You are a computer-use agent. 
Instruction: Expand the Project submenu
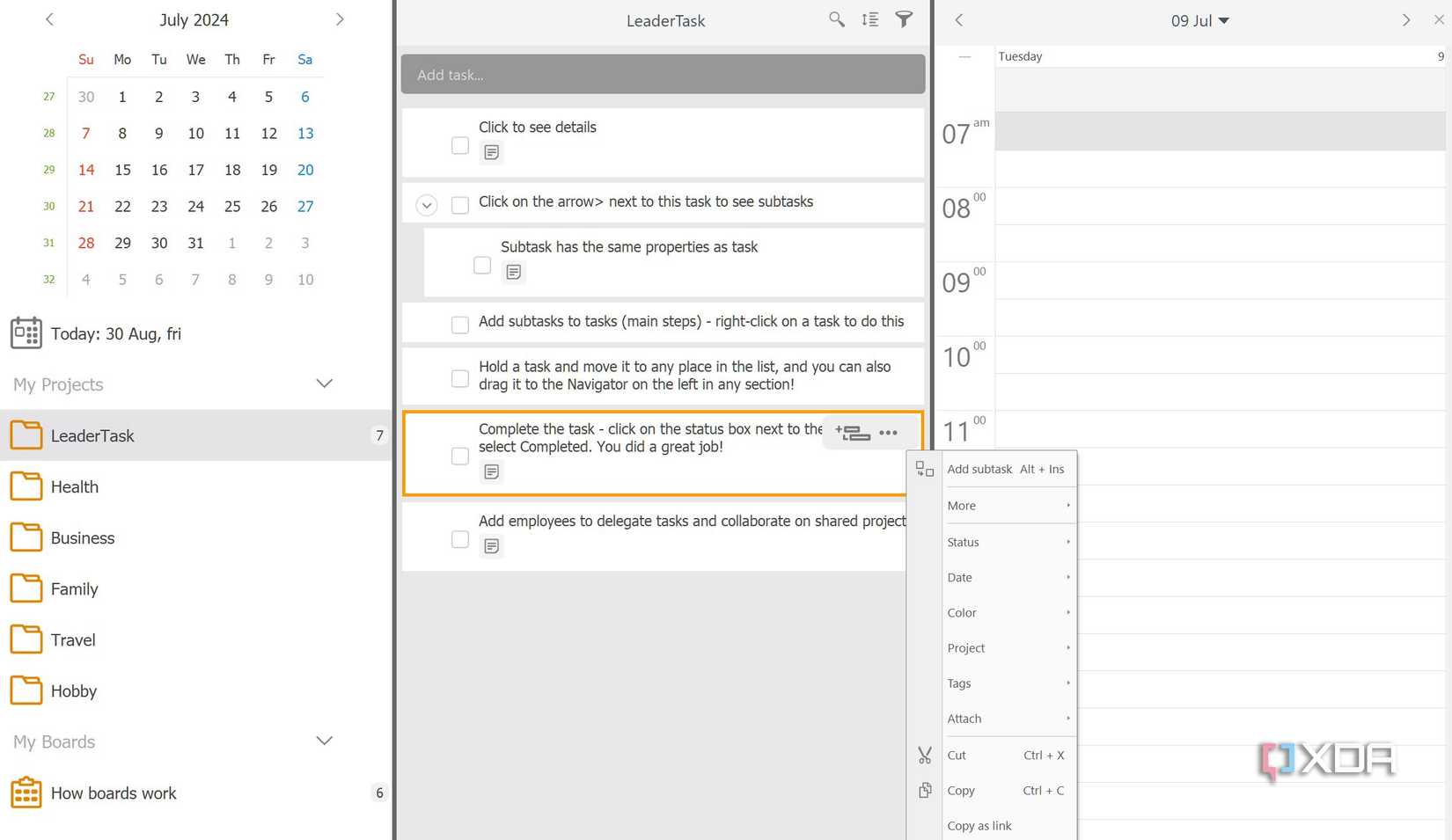click(1009, 647)
